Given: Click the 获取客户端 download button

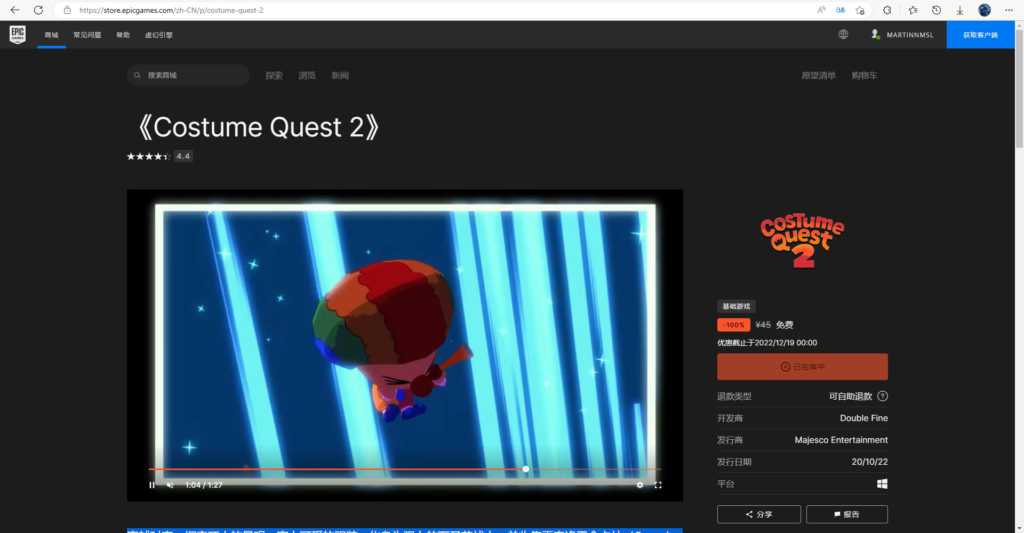Looking at the screenshot, I should (x=980, y=35).
